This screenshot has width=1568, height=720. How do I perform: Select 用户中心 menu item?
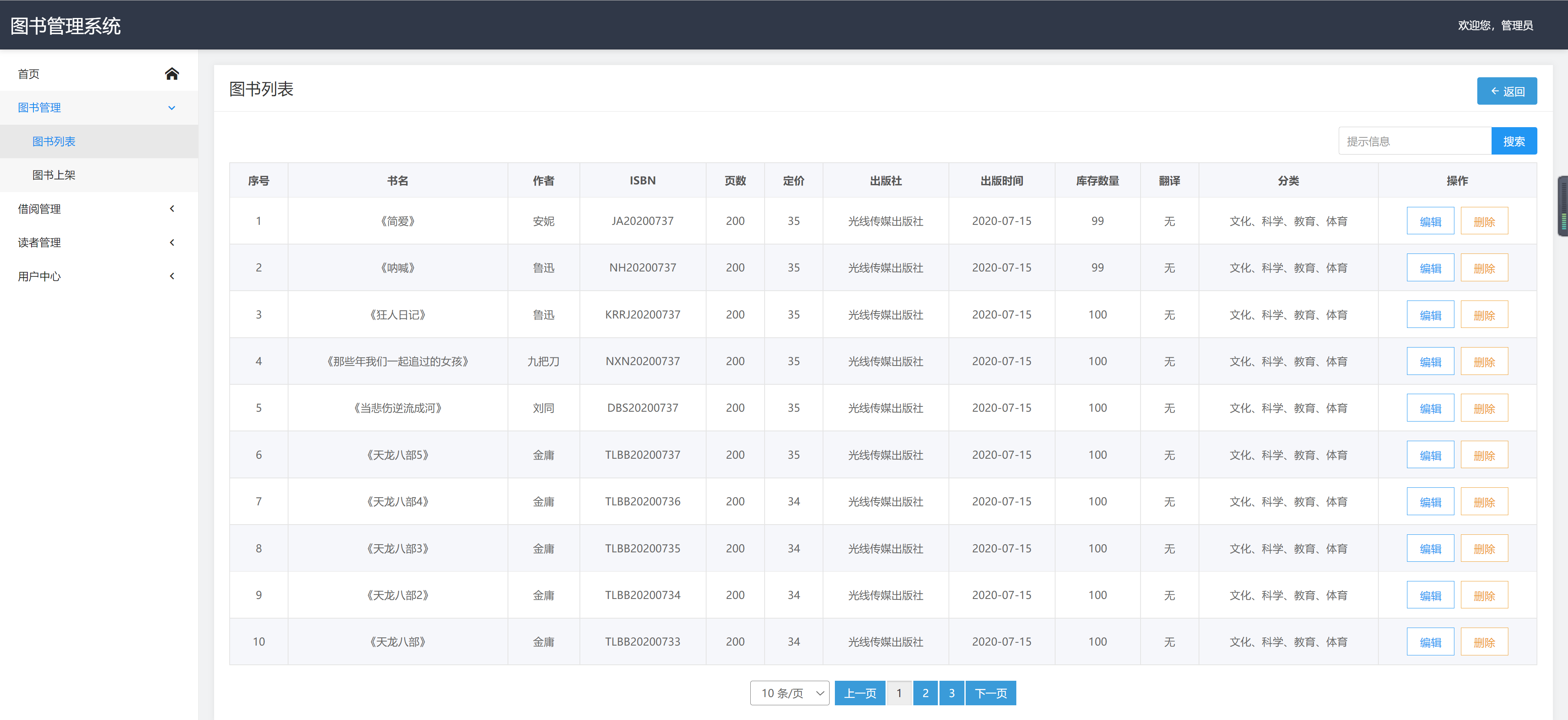coord(99,276)
